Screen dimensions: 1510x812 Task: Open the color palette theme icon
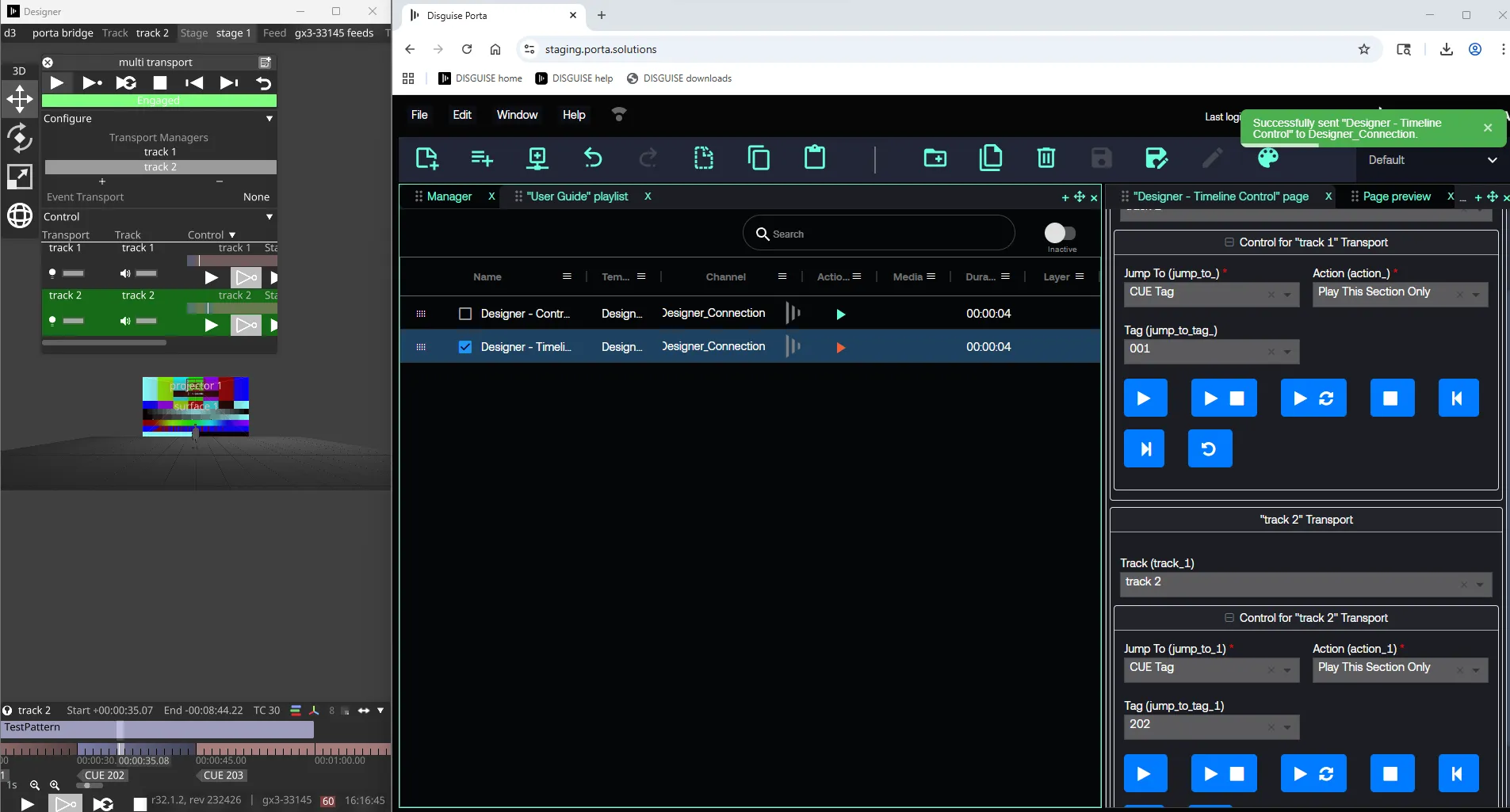1267,158
